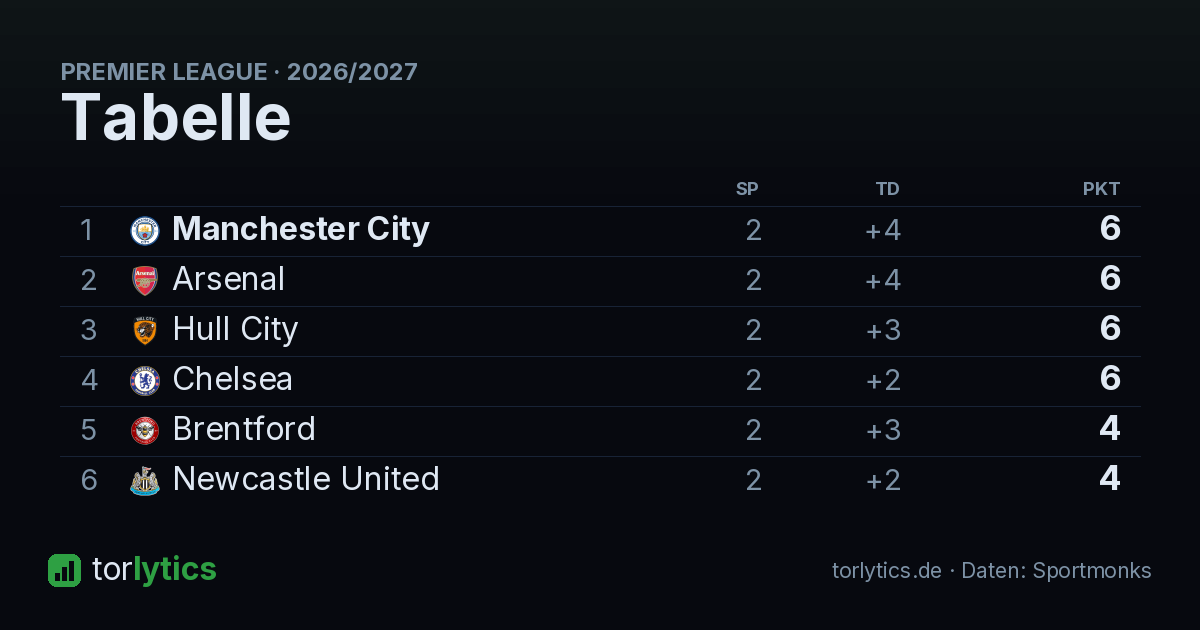Click the torlytics green chart logo icon

(x=64, y=570)
